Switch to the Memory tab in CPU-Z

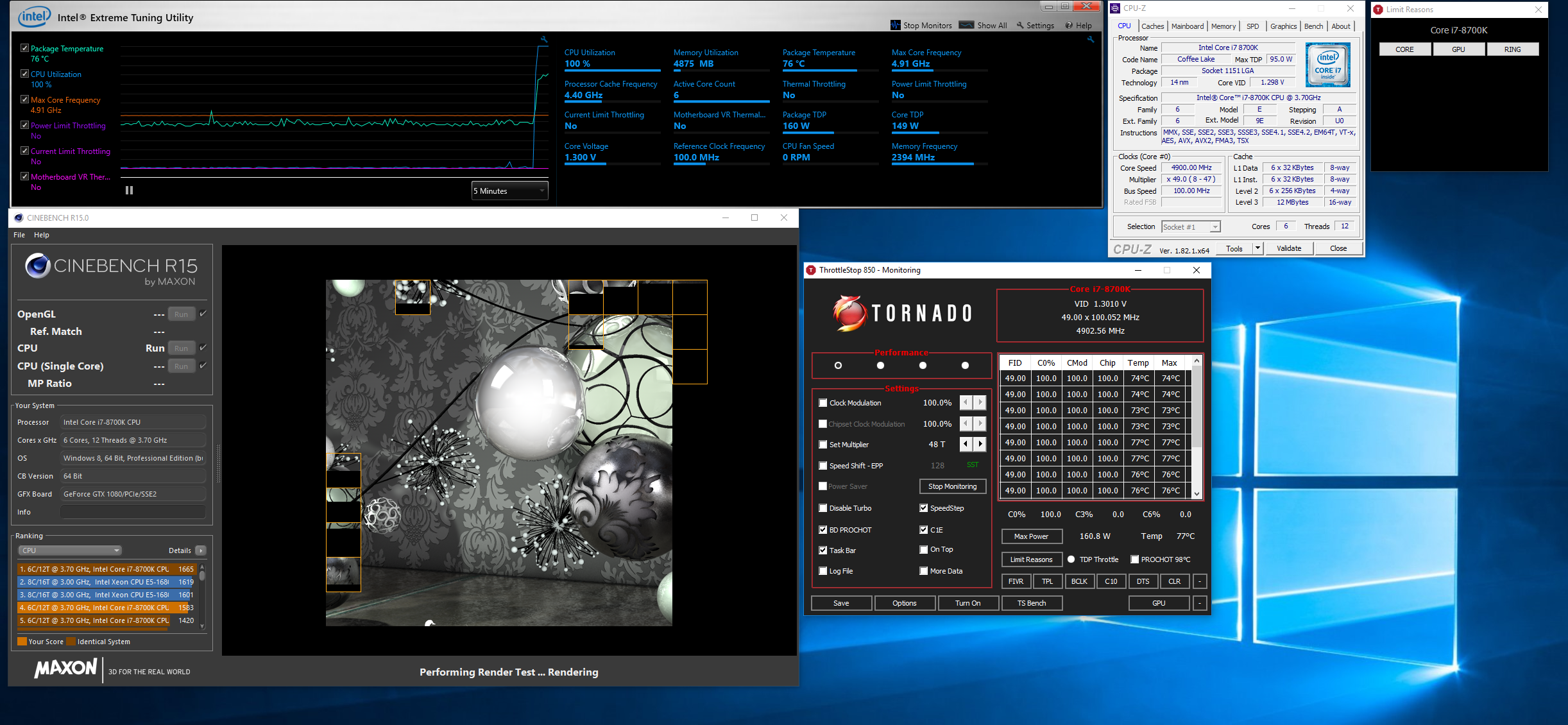tap(1223, 26)
